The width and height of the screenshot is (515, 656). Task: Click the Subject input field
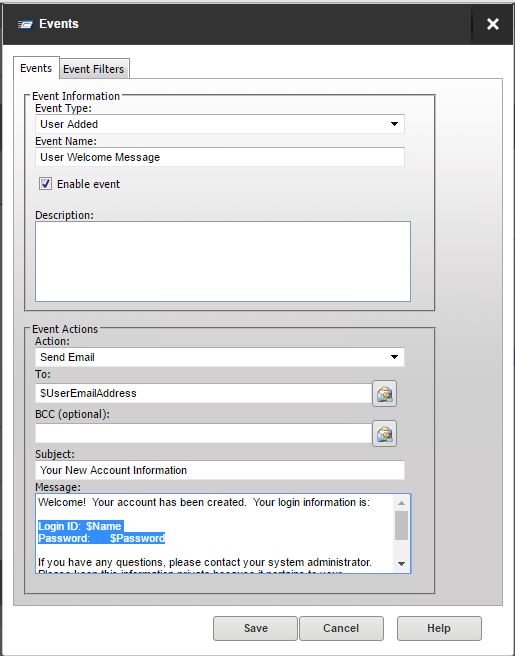pos(220,470)
